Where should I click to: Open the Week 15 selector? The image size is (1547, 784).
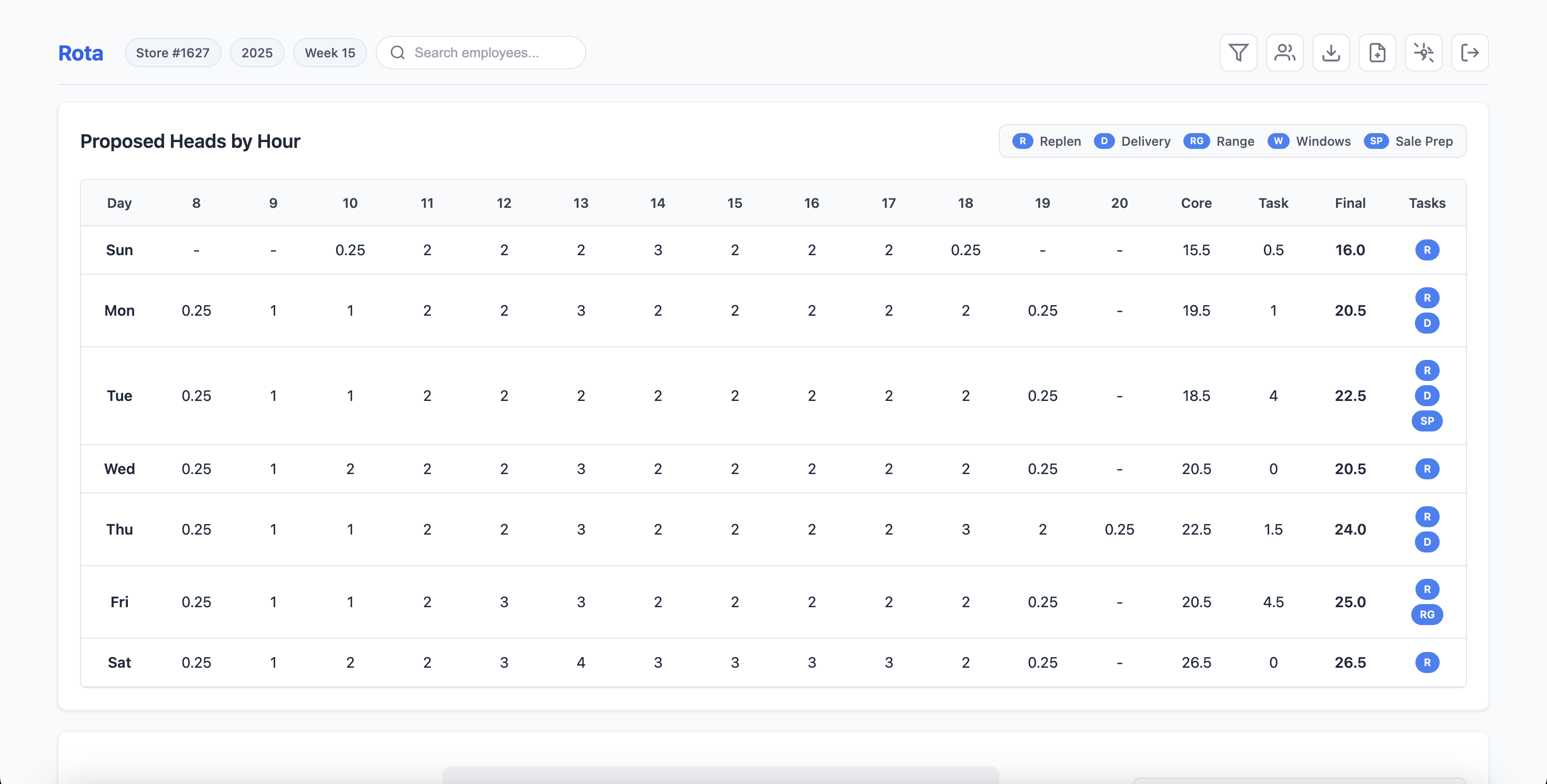click(330, 52)
